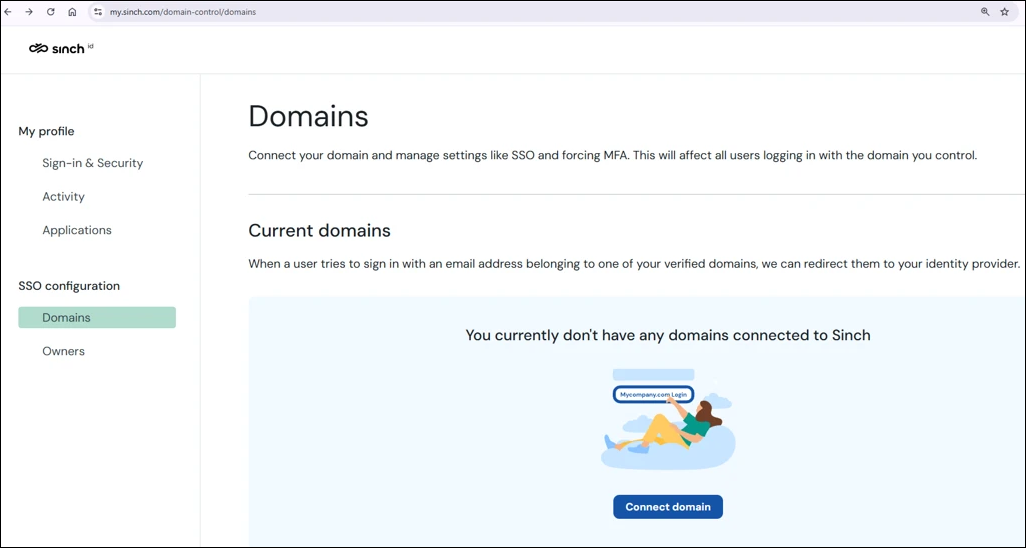Open Sign-in & Security settings
1026x548 pixels.
[92, 163]
